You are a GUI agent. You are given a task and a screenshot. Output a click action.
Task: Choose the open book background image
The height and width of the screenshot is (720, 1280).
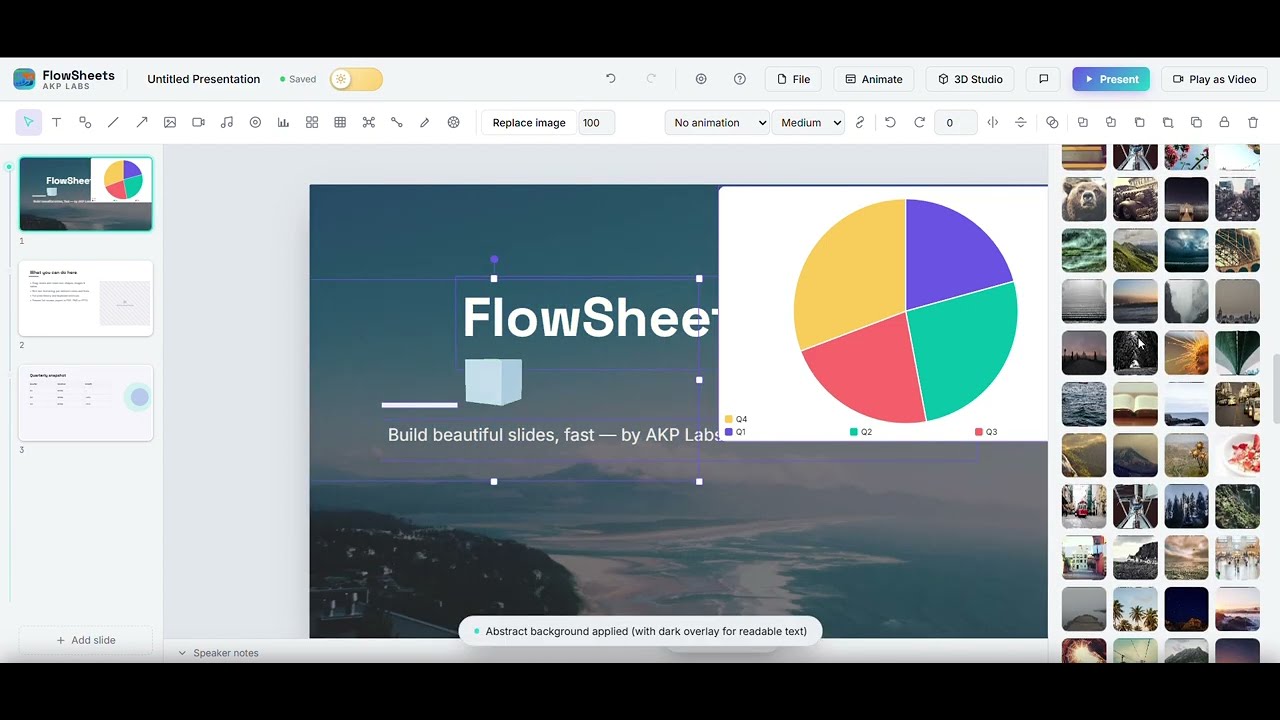(1135, 404)
